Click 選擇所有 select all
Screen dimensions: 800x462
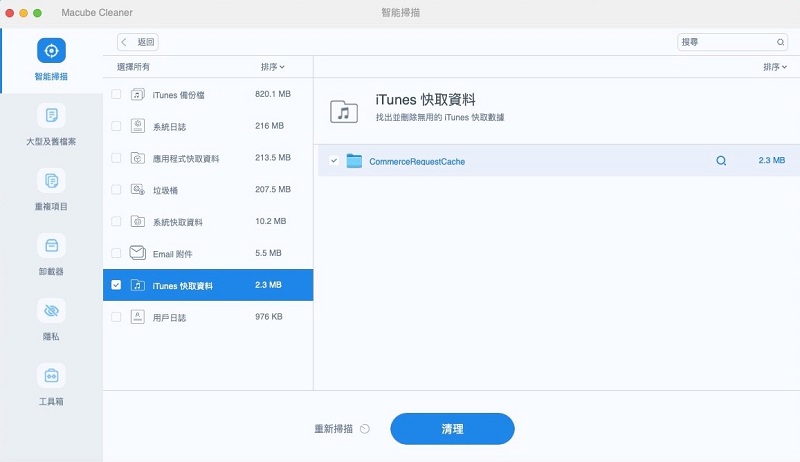[133, 67]
